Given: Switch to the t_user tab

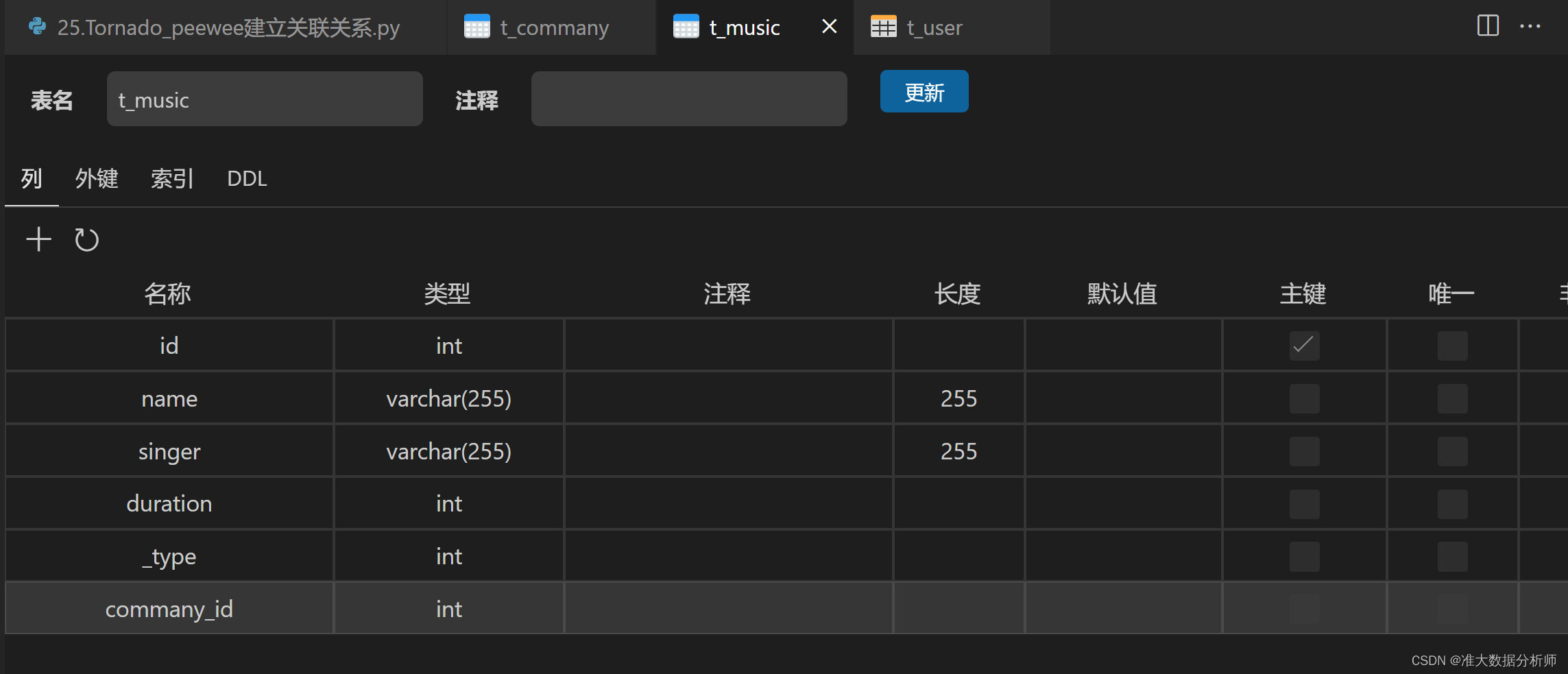Looking at the screenshot, I should click(952, 27).
